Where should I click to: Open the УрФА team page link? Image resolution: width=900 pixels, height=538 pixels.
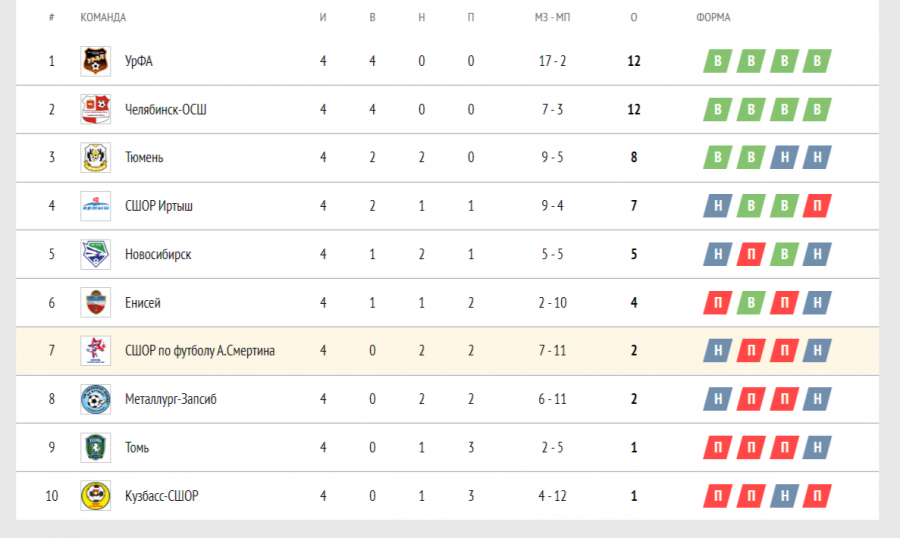(139, 61)
